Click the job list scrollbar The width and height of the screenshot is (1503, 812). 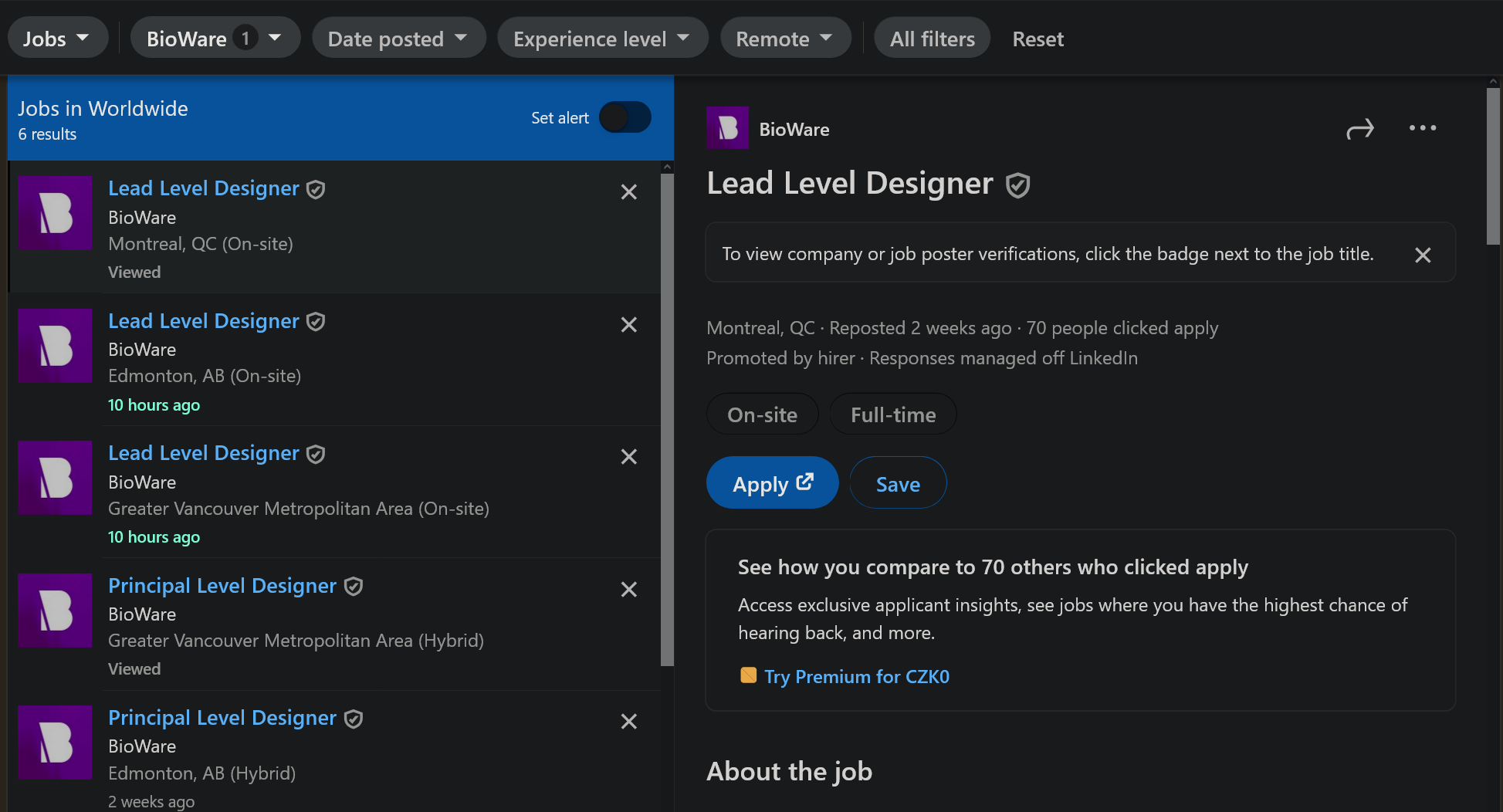pyautogui.click(x=667, y=417)
